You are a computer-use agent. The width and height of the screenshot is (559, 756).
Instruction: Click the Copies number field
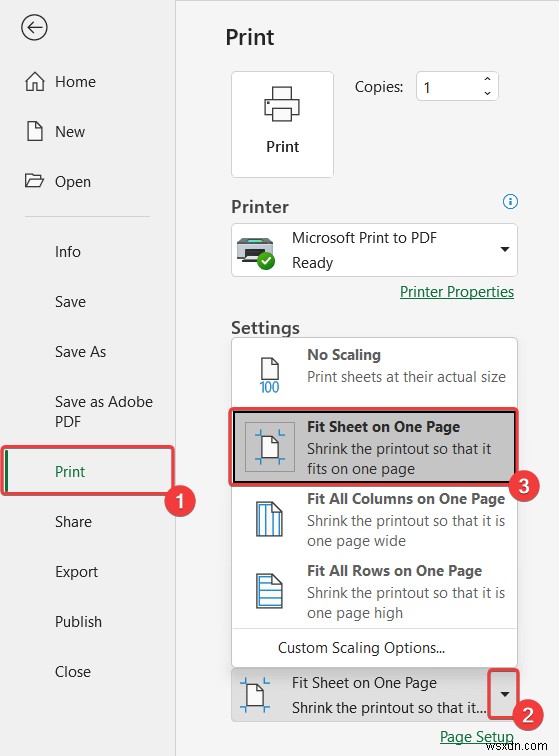(x=457, y=87)
